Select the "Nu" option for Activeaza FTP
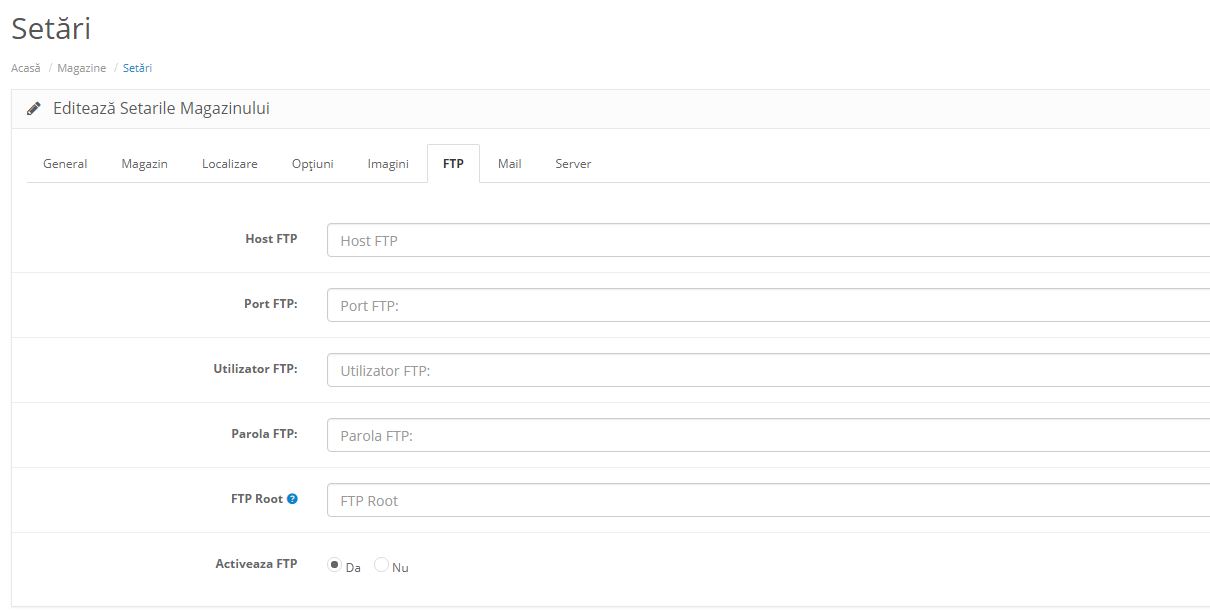Screen dimensions: 1210x612 click(x=381, y=565)
